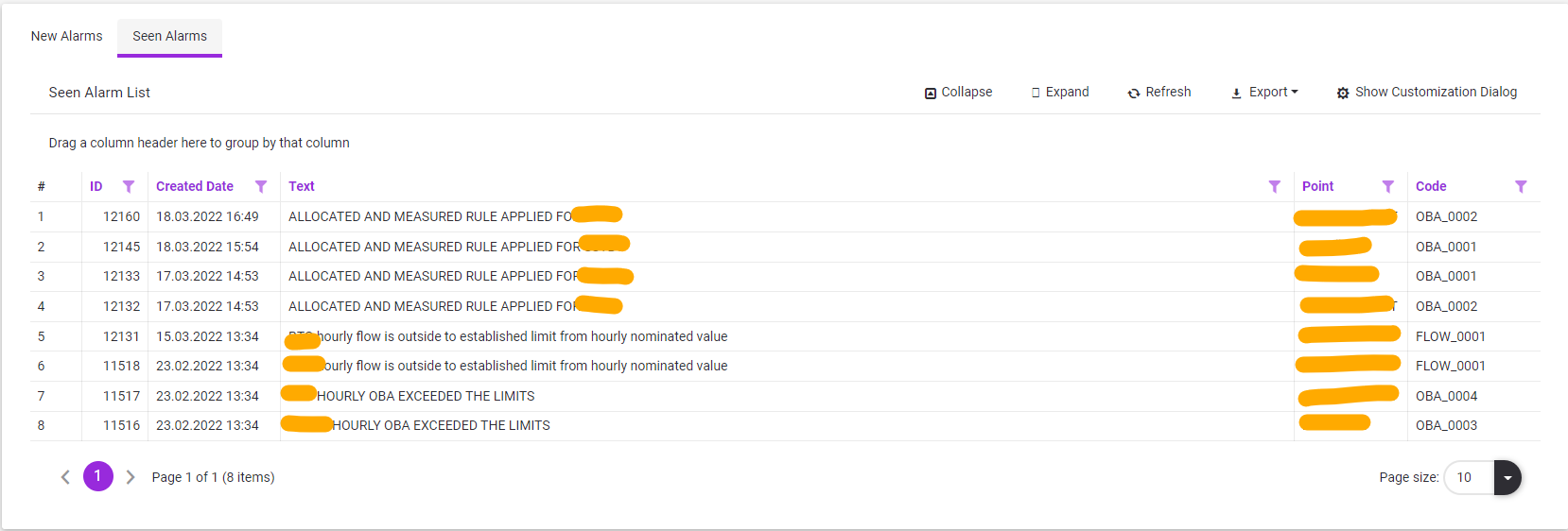Select alarm row with ID 12160
The height and width of the screenshot is (531, 1568).
(121, 217)
